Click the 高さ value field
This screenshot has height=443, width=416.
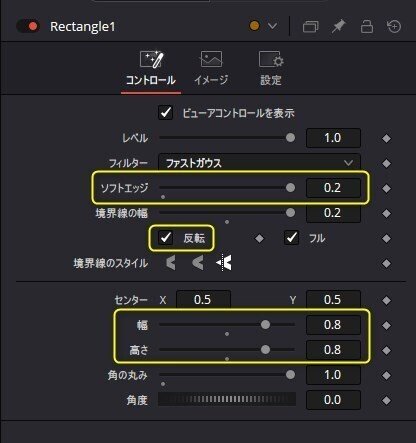click(333, 350)
